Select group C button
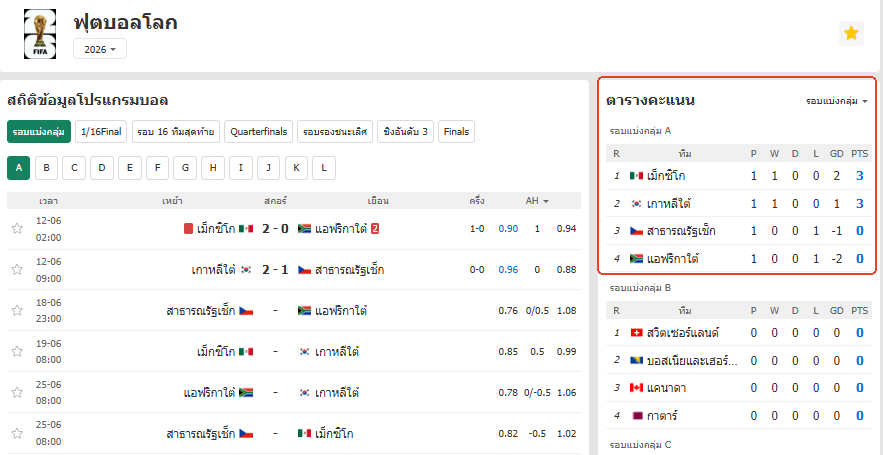This screenshot has width=883, height=455. point(74,168)
